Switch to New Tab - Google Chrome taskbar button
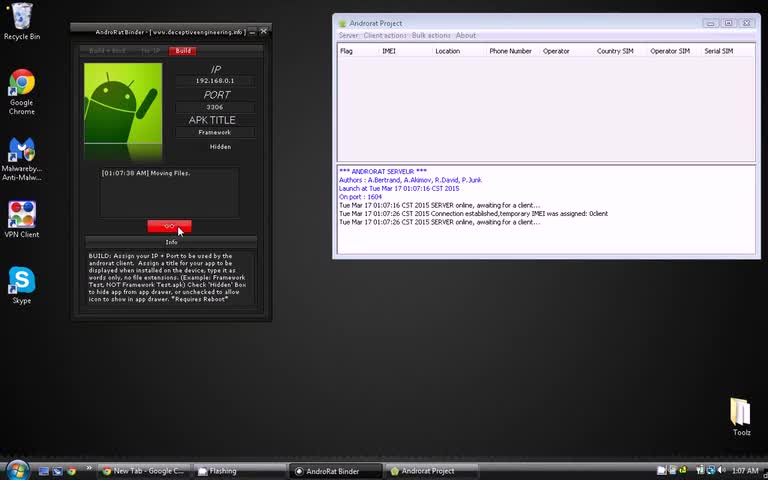Image resolution: width=768 pixels, height=480 pixels. tap(144, 471)
